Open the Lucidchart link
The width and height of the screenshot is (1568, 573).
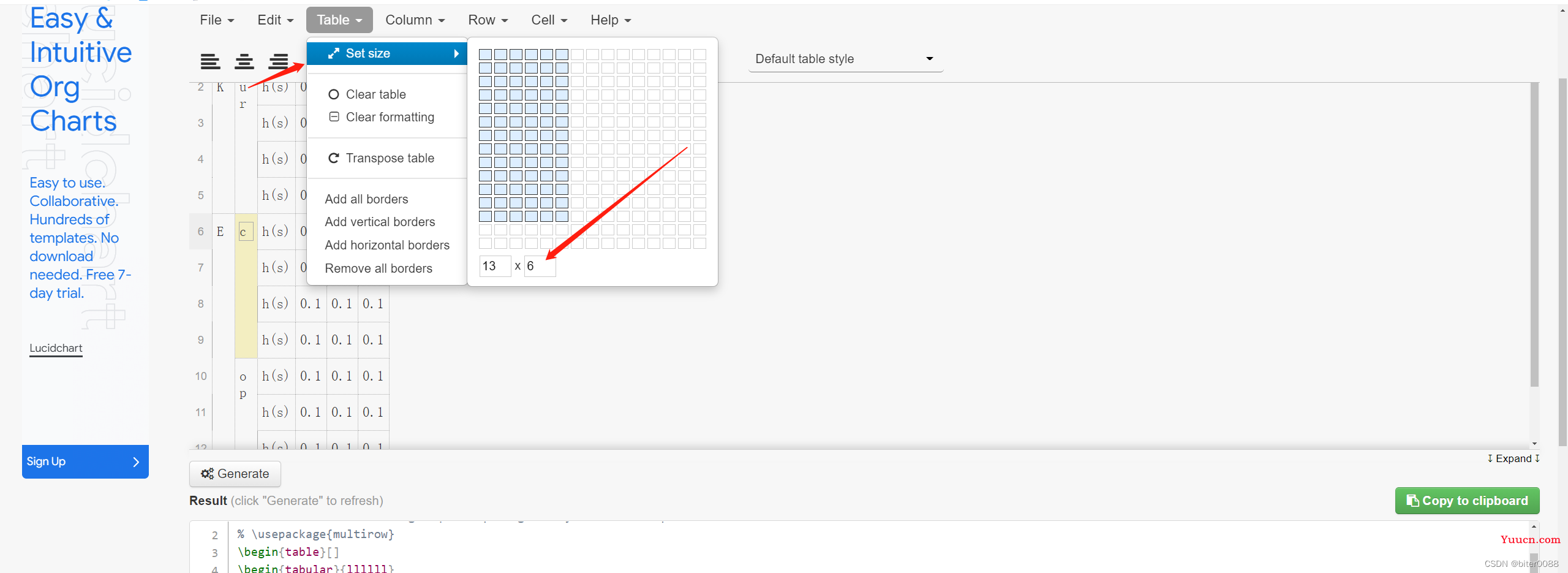click(x=56, y=348)
